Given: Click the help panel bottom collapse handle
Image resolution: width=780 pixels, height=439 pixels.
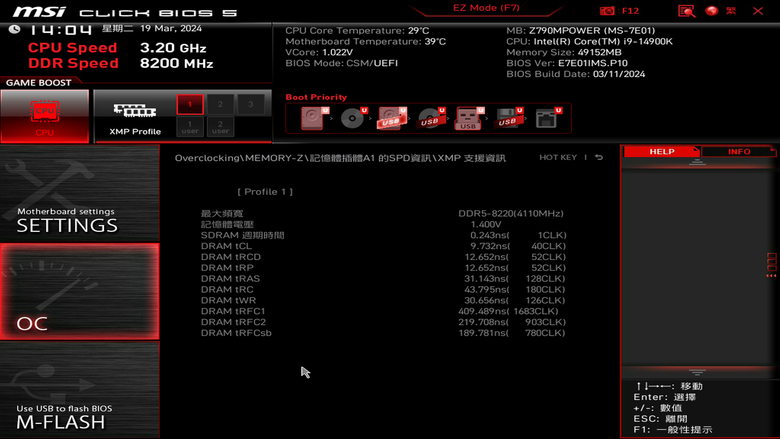Looking at the screenshot, I should click(x=697, y=372).
